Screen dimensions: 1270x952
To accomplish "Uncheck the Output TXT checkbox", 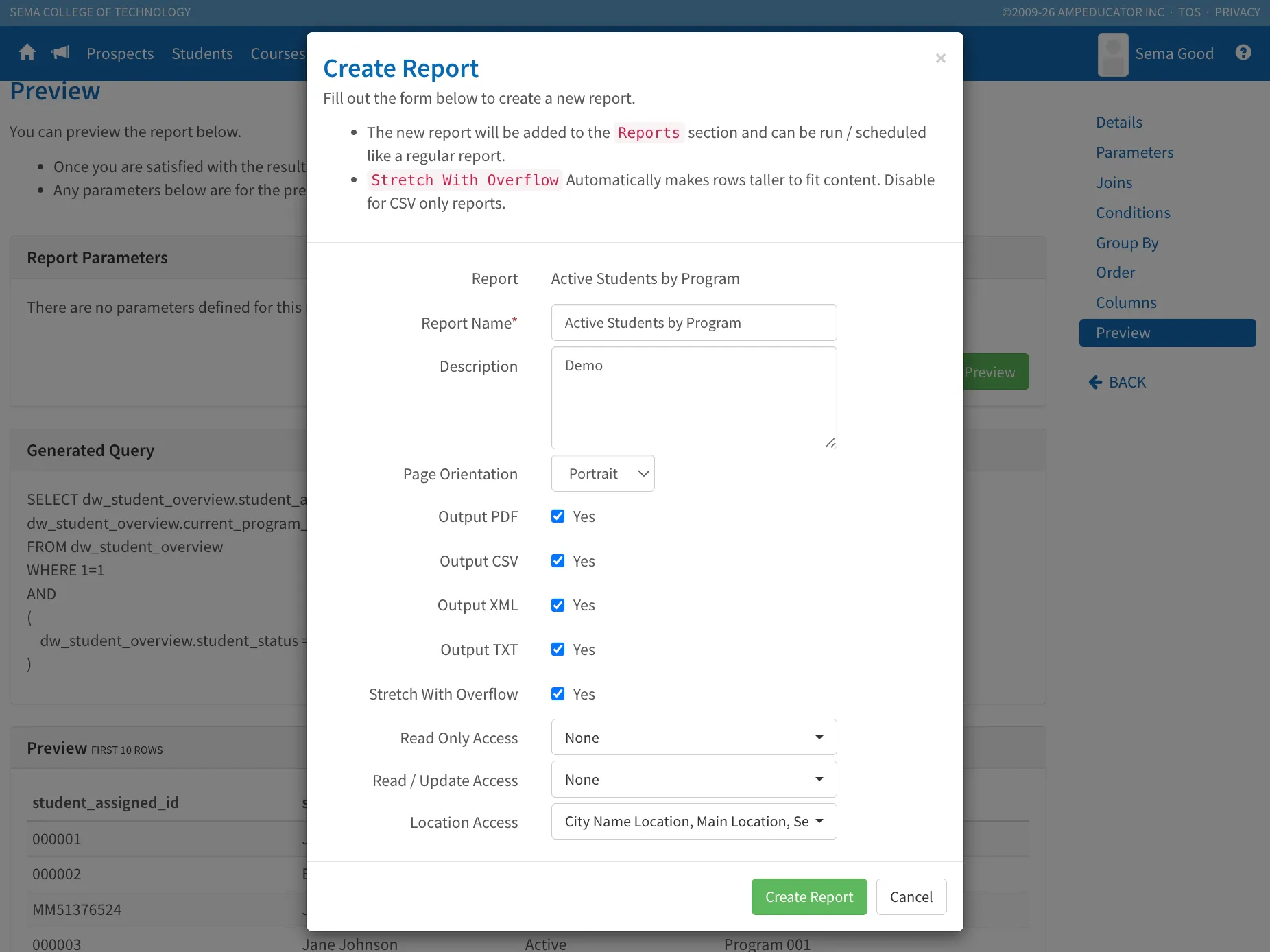I will pos(558,650).
